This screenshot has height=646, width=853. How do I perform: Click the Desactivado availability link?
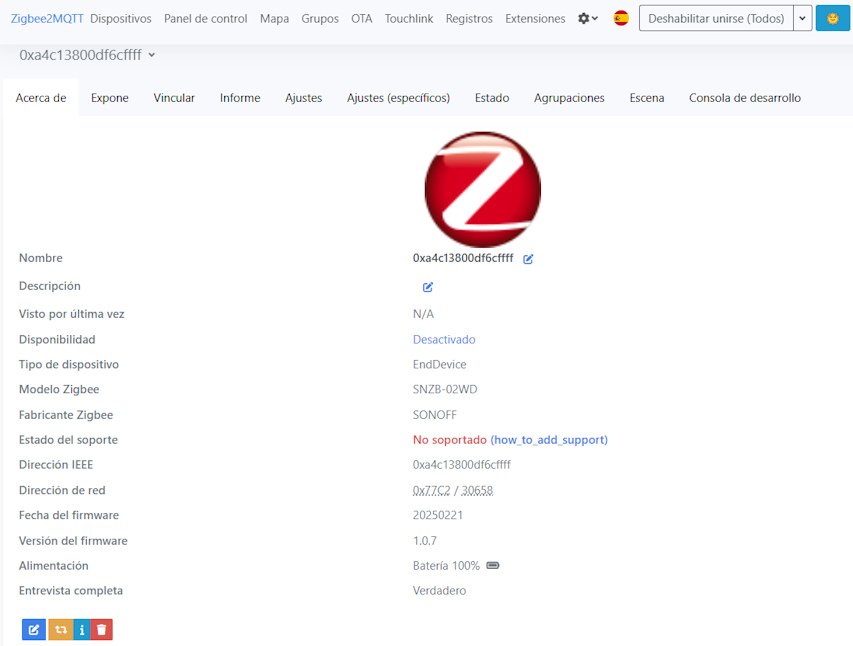point(444,340)
